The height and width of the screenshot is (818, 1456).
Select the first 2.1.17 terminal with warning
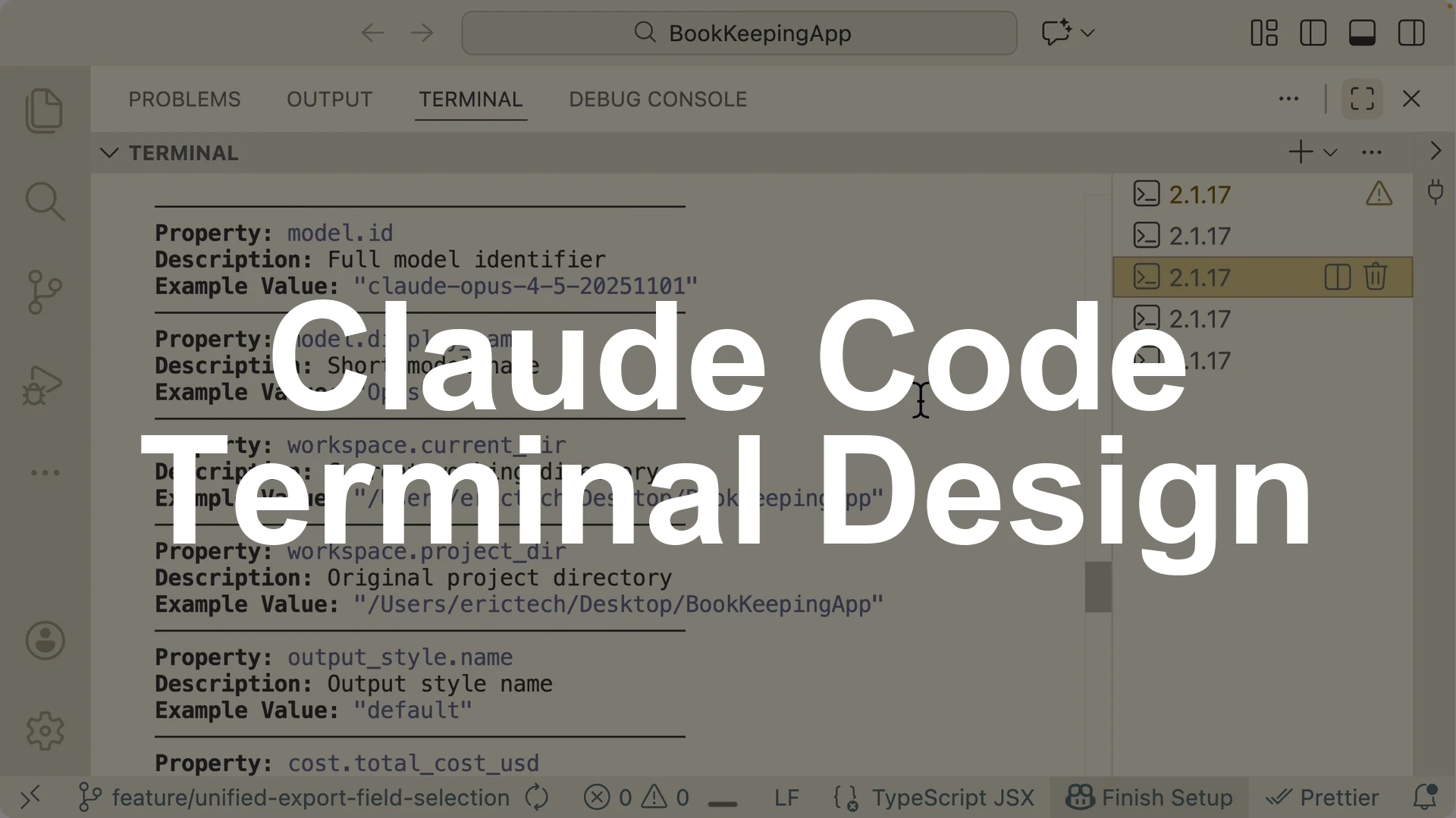[1263, 195]
